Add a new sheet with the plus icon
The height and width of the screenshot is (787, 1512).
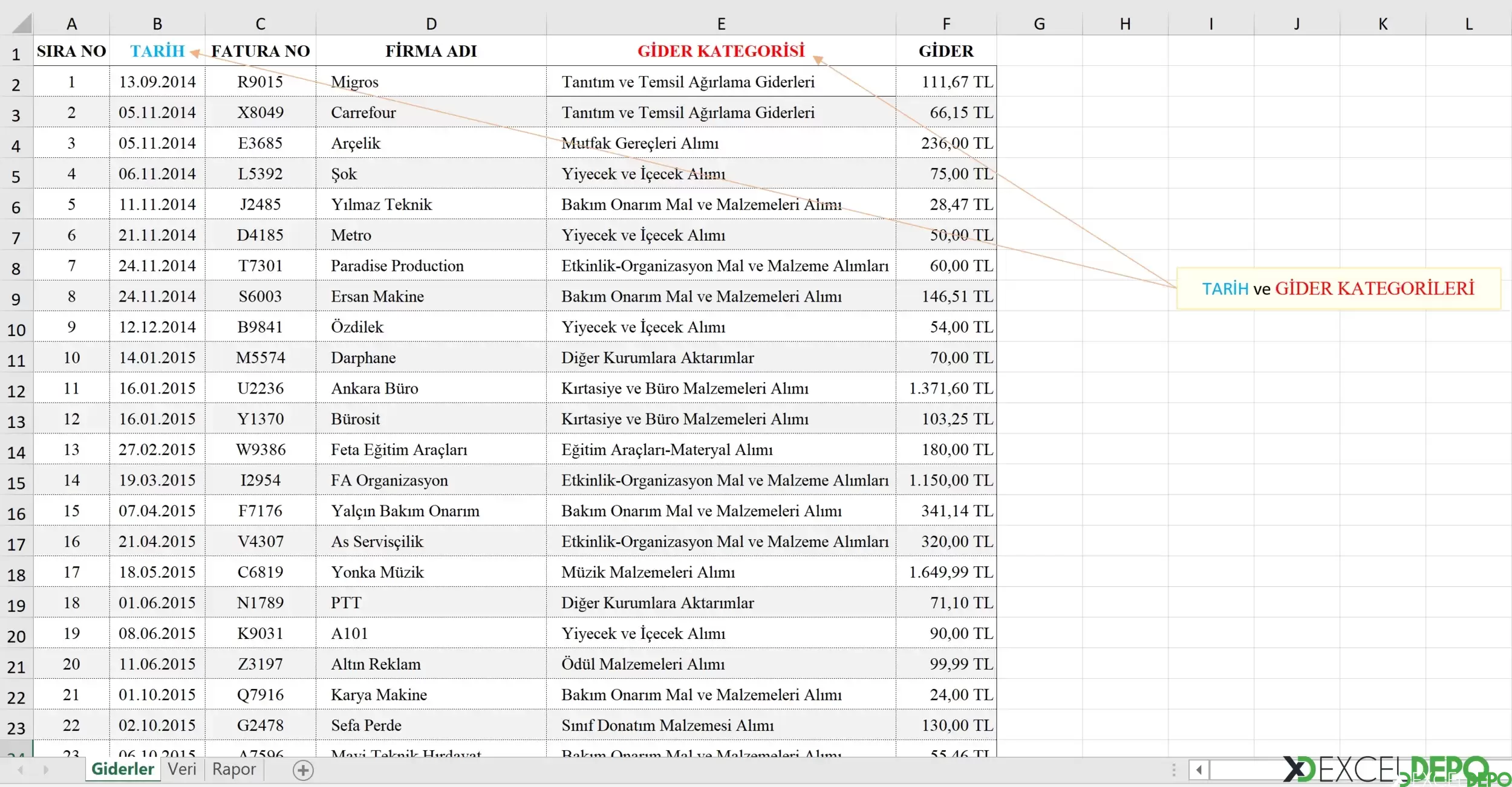pyautogui.click(x=303, y=770)
